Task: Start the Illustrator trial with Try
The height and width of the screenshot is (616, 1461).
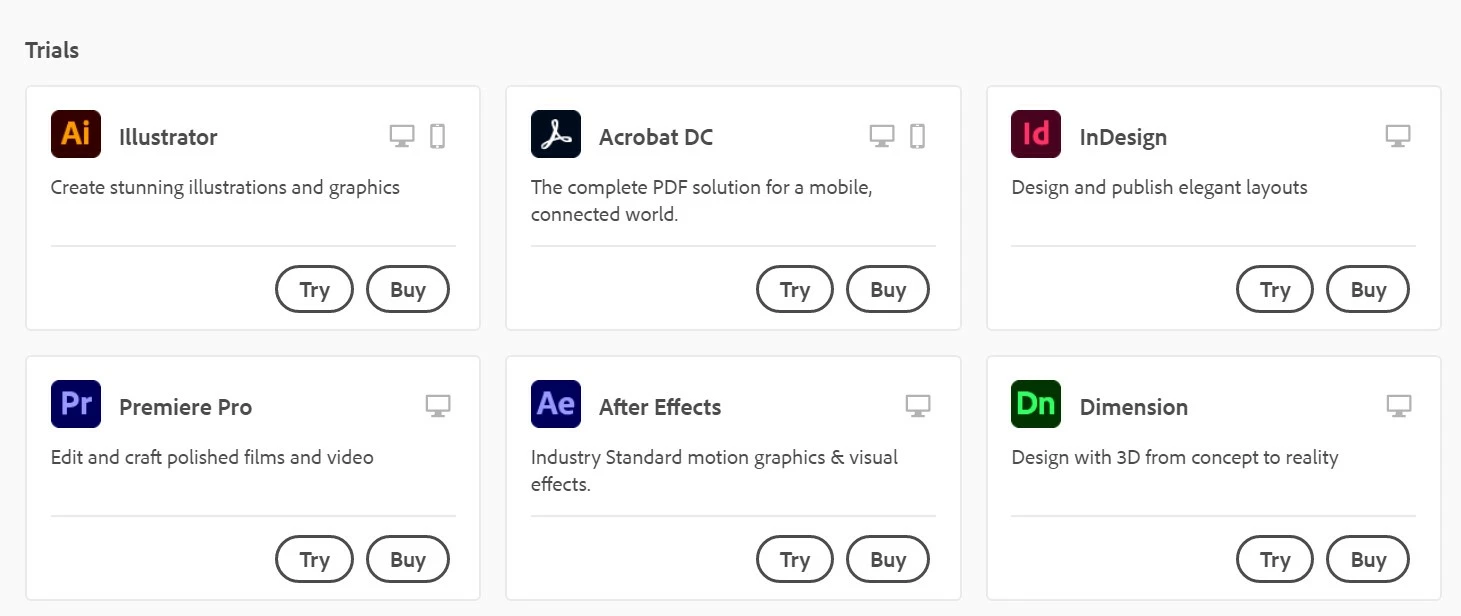Action: pos(314,289)
